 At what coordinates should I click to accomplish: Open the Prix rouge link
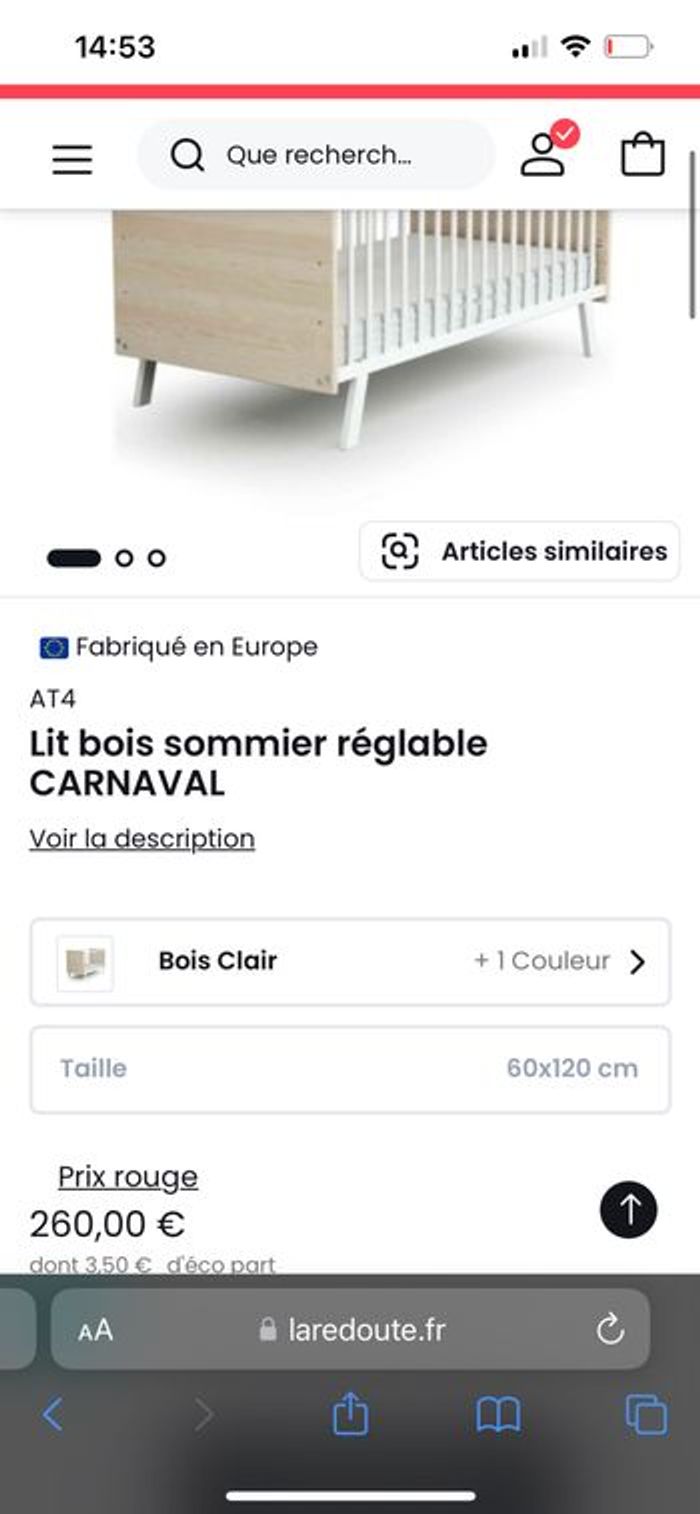pyautogui.click(x=128, y=1177)
